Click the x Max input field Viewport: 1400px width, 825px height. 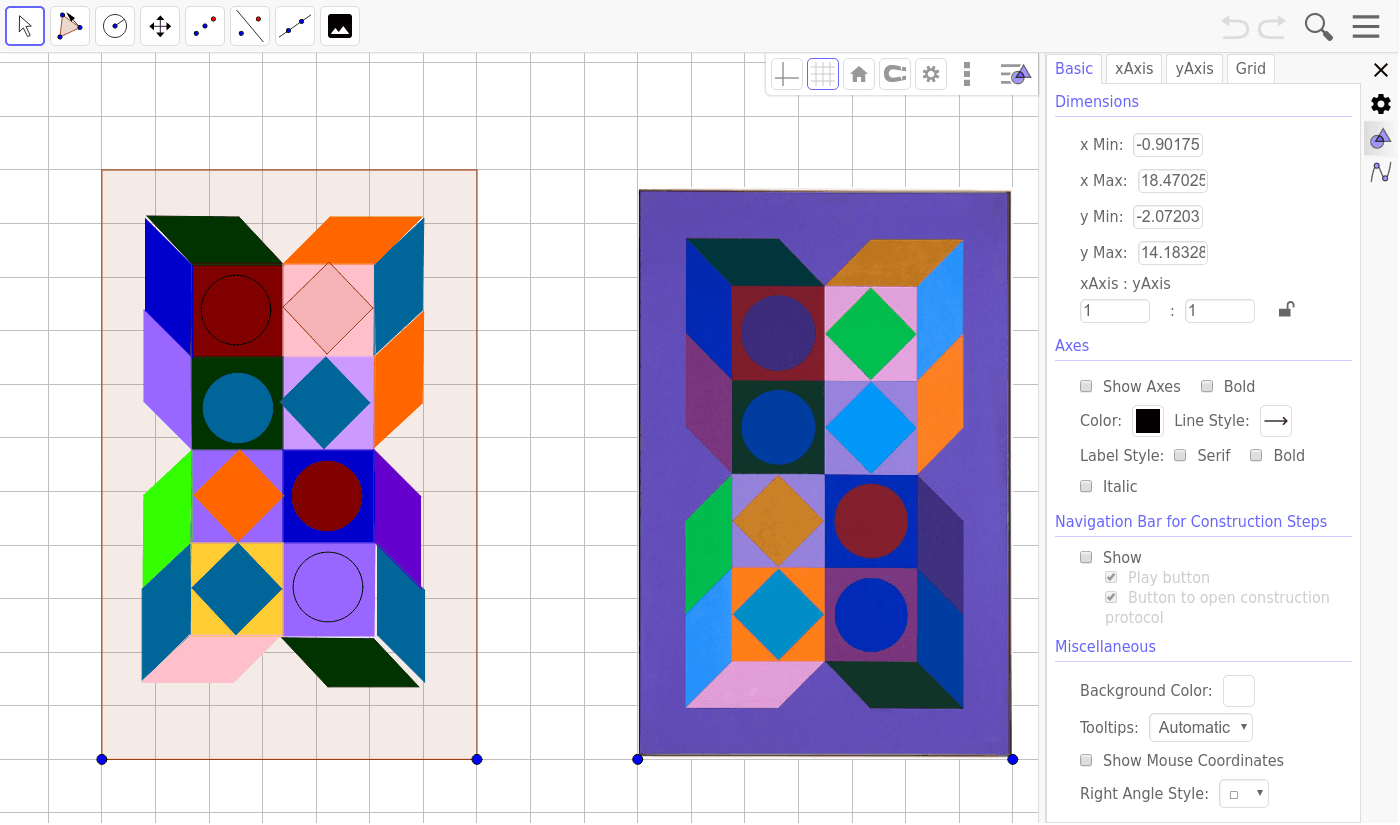pyautogui.click(x=1173, y=181)
